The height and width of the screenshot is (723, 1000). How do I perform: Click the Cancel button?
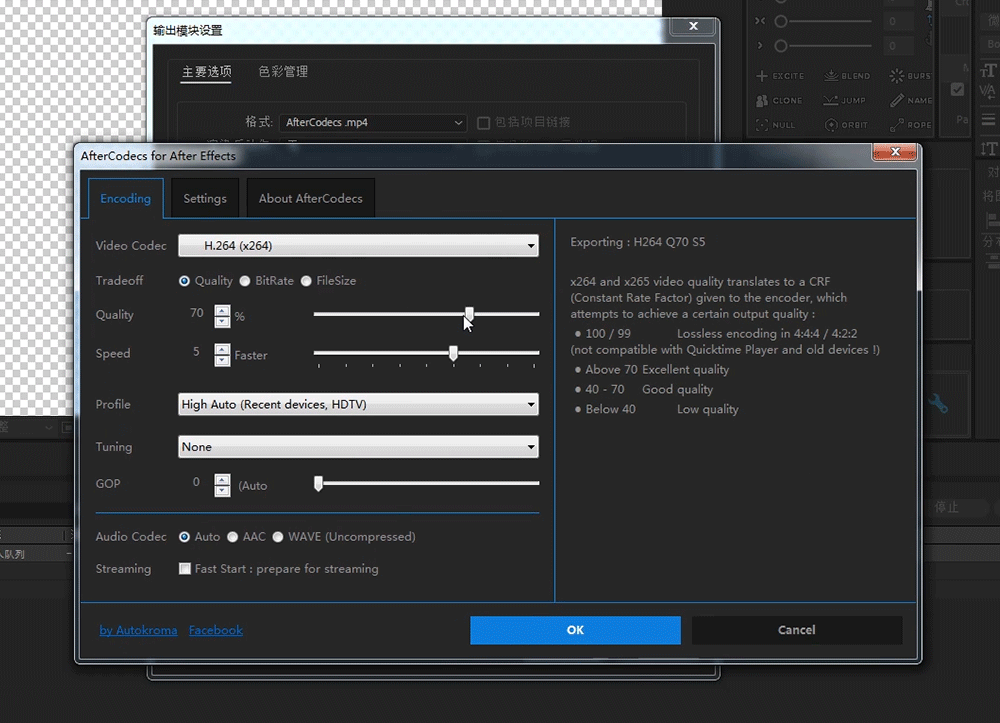click(797, 630)
